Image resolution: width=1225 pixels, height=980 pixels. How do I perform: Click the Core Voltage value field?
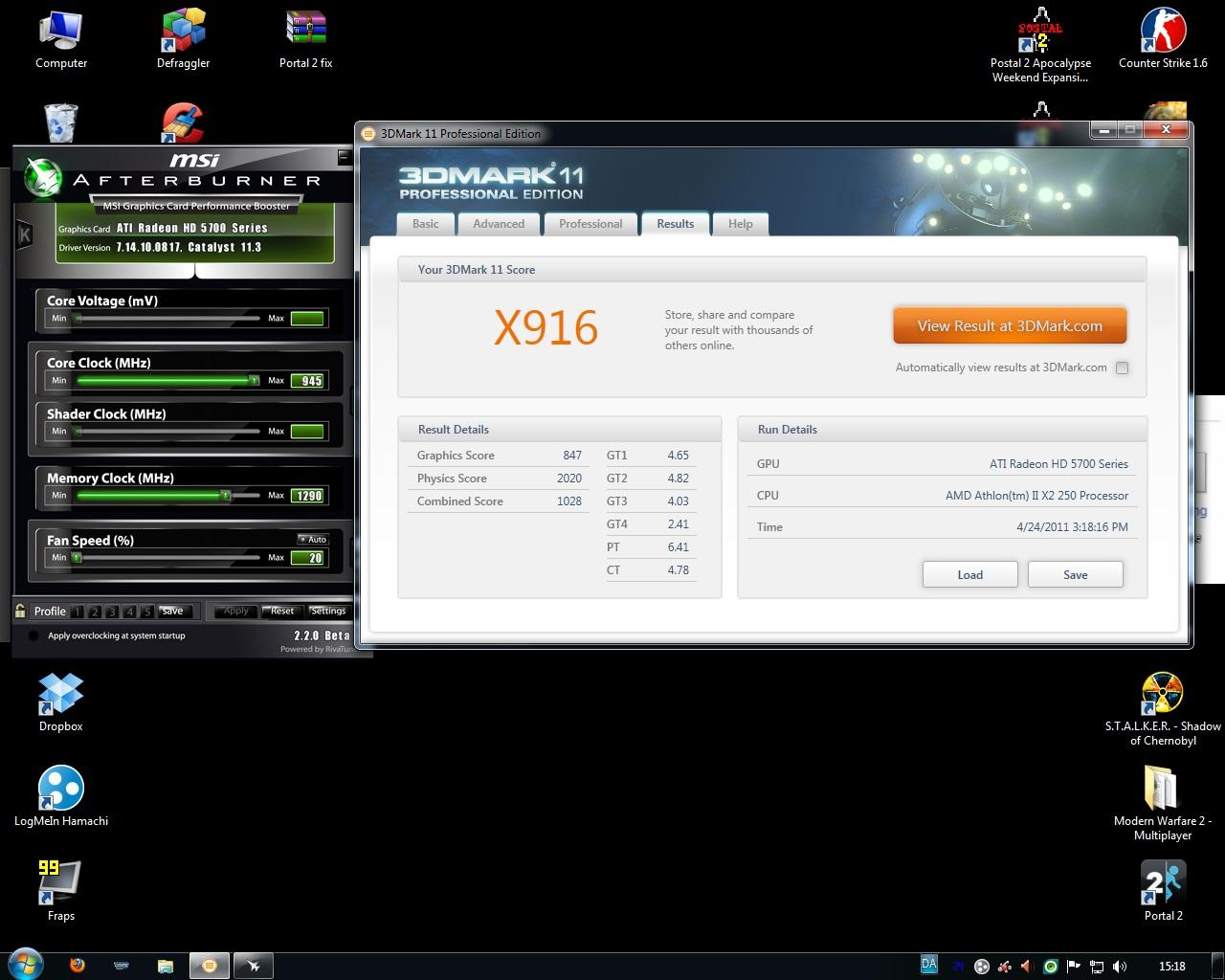point(308,318)
